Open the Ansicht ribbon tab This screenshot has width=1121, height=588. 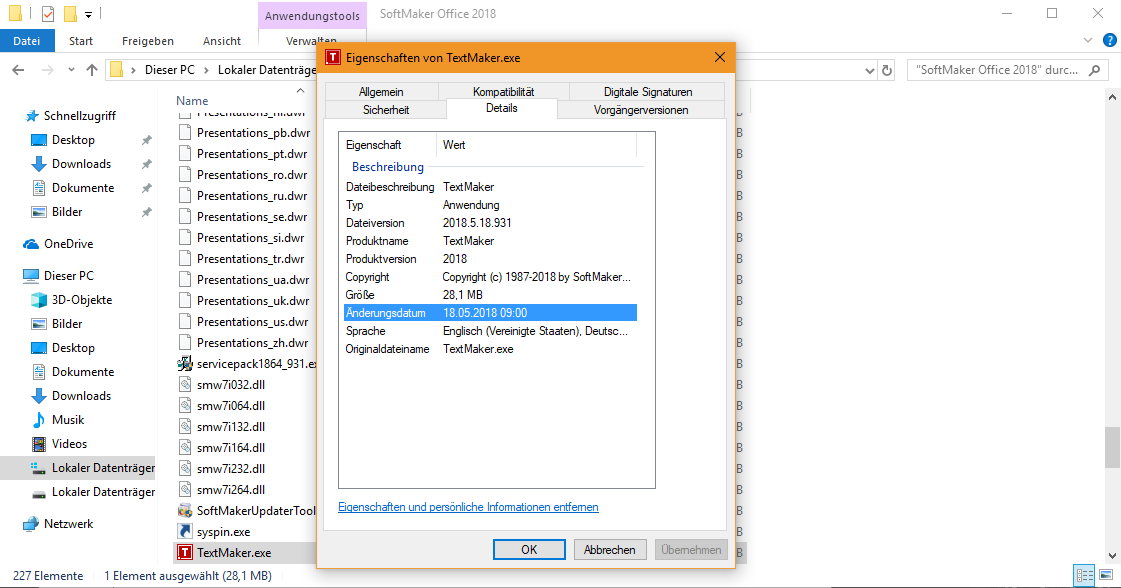[x=222, y=41]
